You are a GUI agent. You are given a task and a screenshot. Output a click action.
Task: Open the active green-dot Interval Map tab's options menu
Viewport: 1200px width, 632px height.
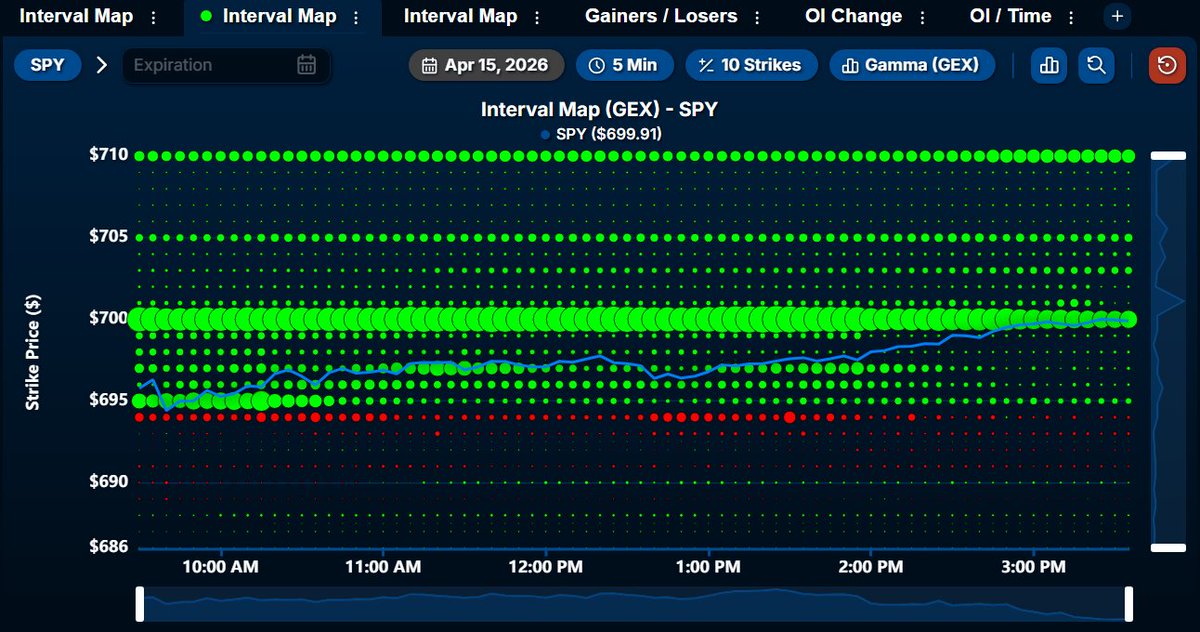(x=357, y=17)
